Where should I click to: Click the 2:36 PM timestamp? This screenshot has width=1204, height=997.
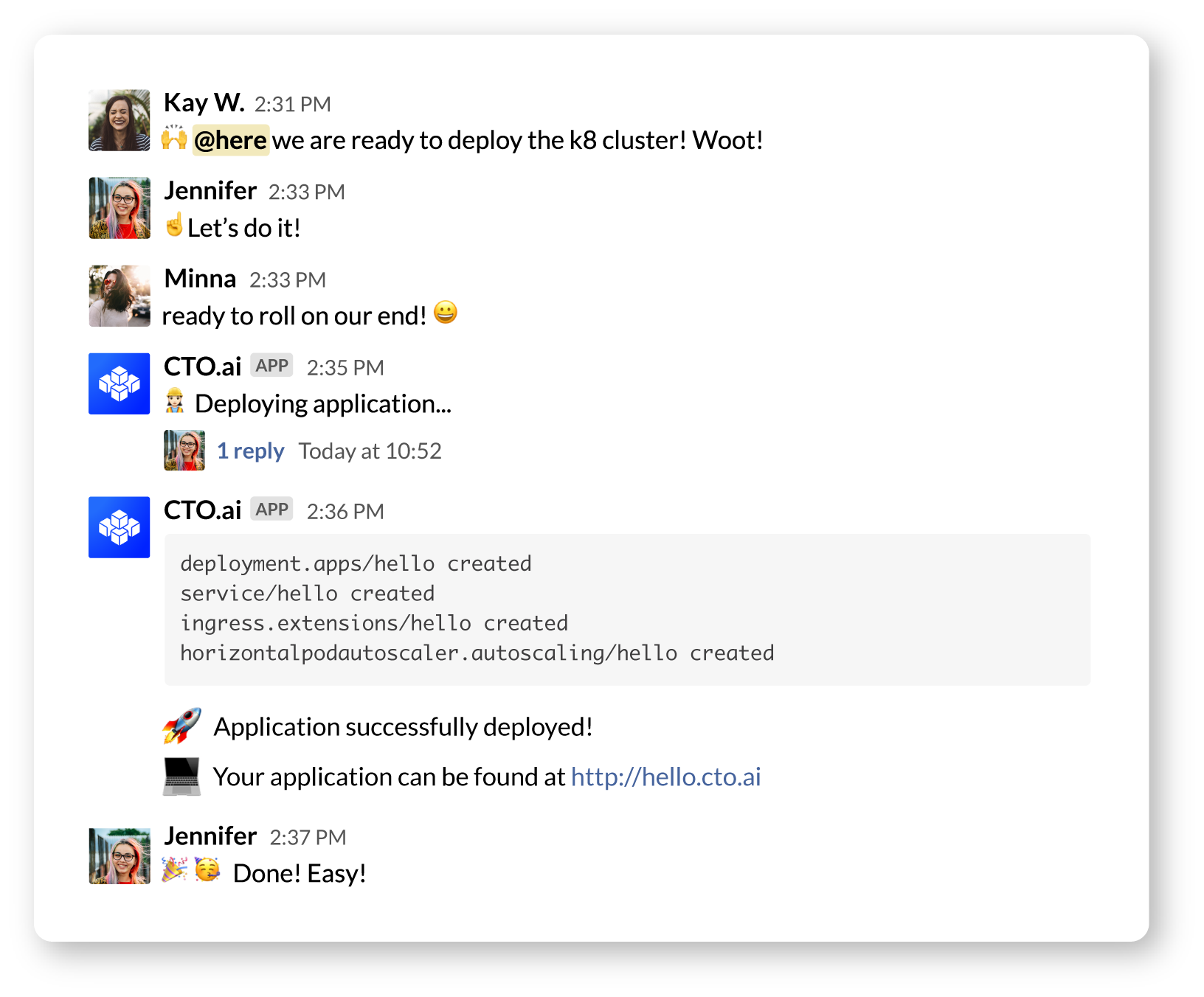(x=345, y=511)
